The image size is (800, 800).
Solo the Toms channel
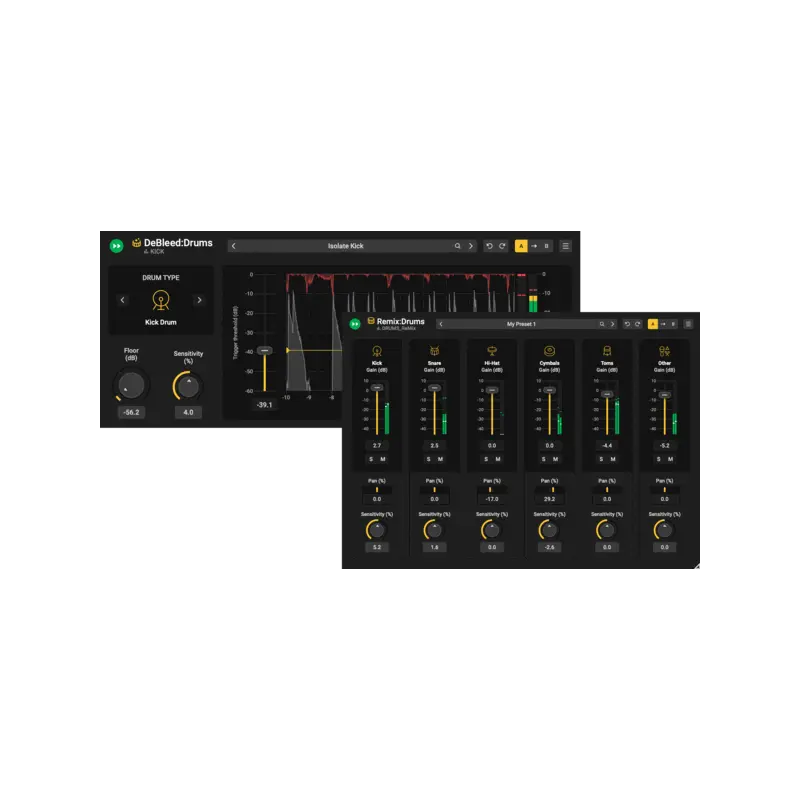pyautogui.click(x=601, y=459)
